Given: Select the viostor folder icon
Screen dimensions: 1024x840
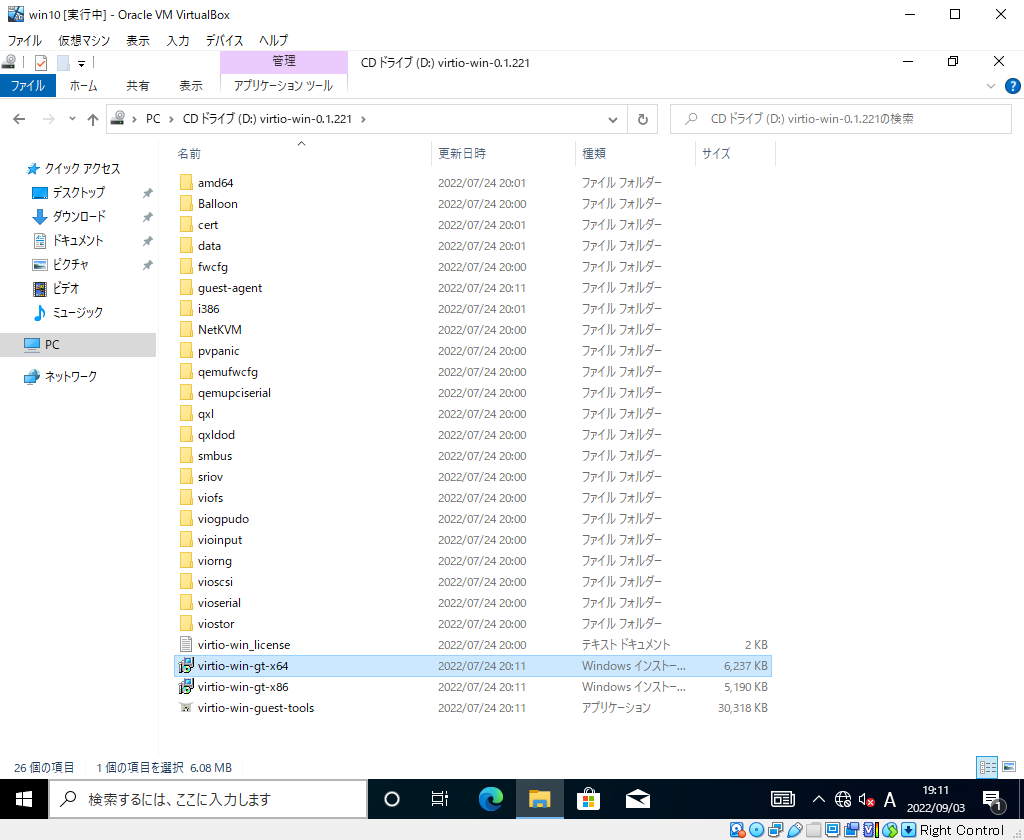Looking at the screenshot, I should [186, 624].
